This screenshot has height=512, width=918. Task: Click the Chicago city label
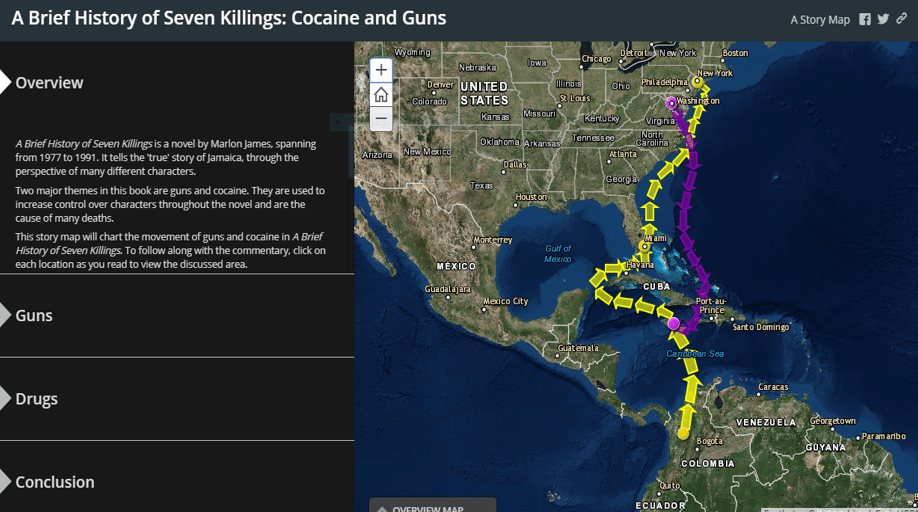596,59
